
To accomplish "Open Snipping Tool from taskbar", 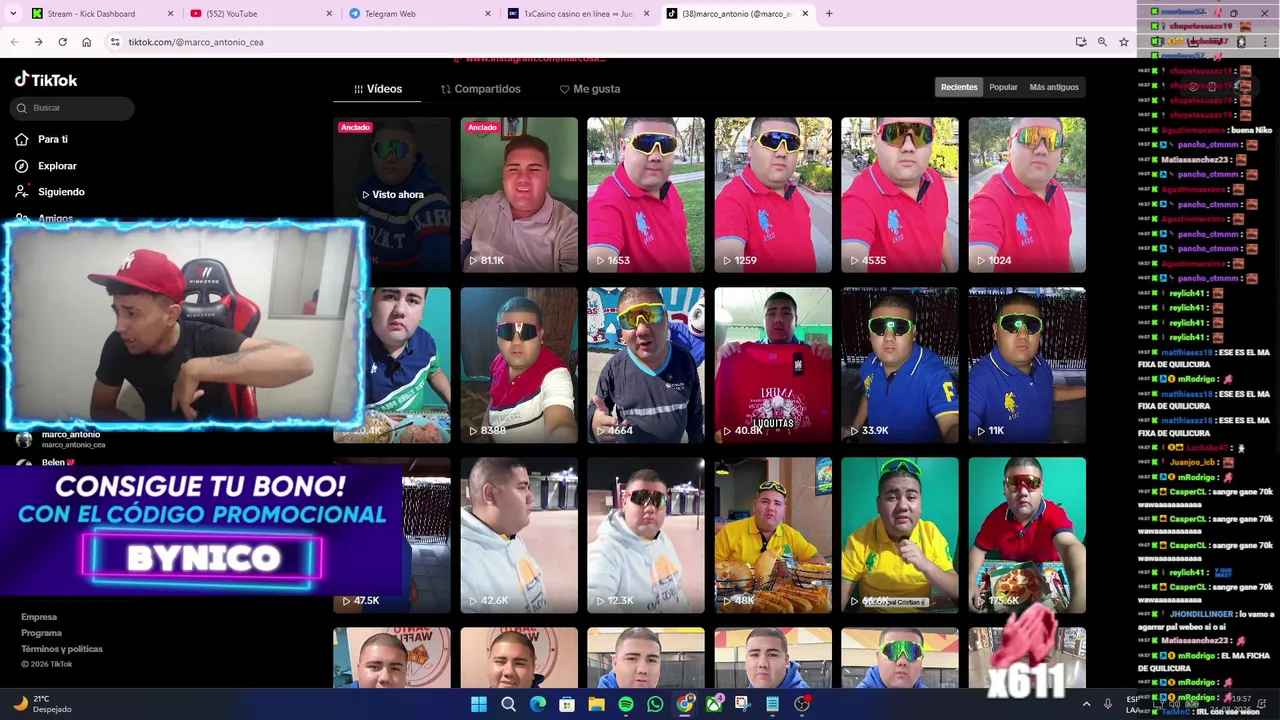I will point(743,704).
